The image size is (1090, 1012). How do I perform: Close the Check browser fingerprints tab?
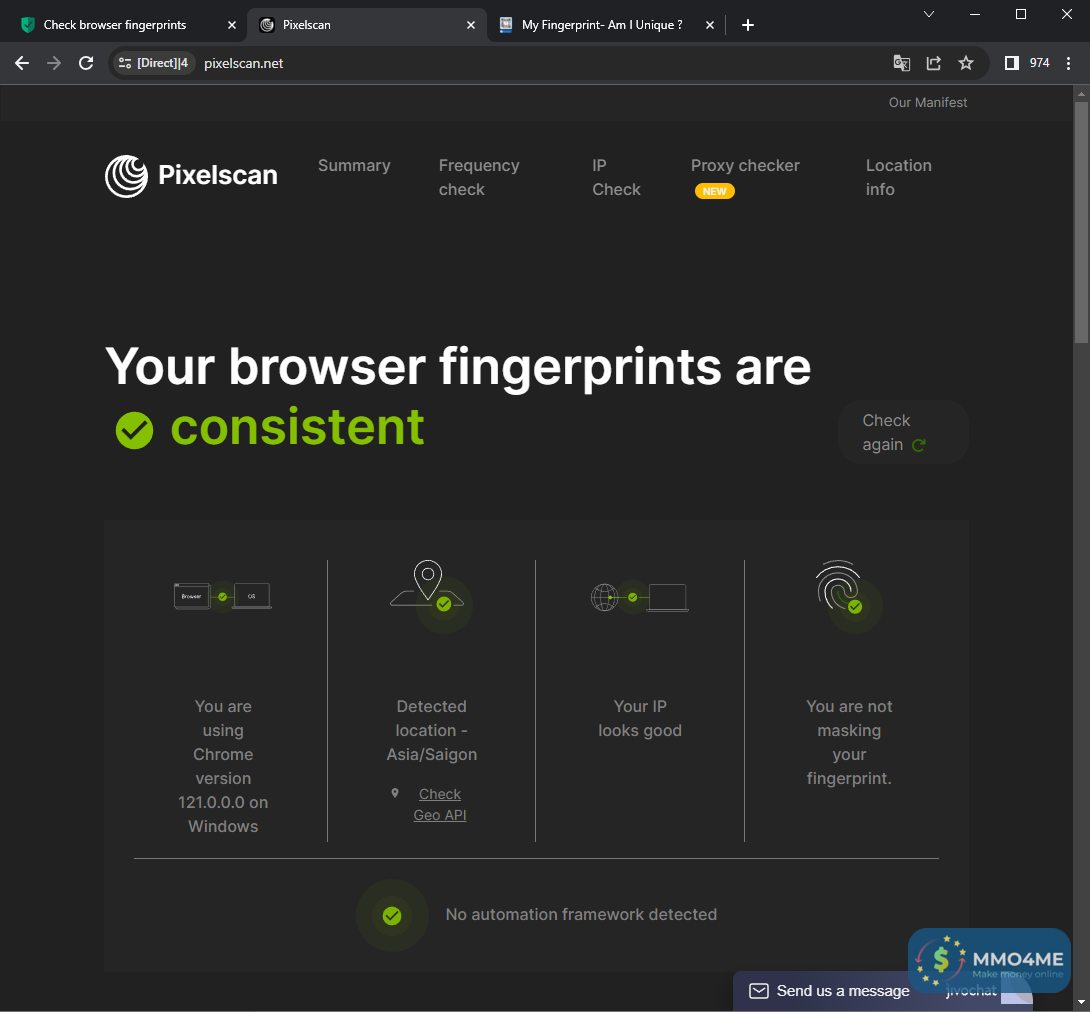[231, 25]
